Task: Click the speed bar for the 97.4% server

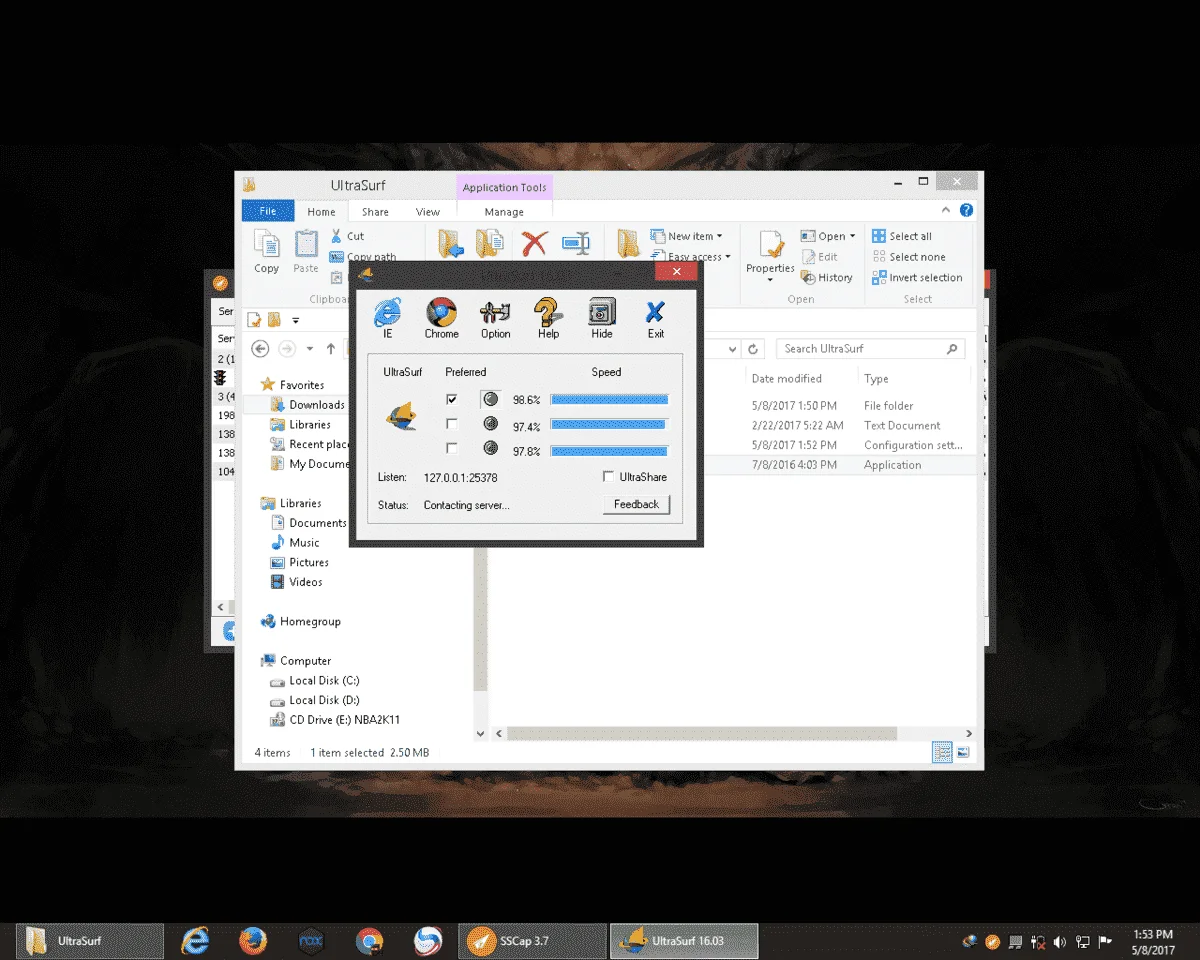Action: click(608, 424)
